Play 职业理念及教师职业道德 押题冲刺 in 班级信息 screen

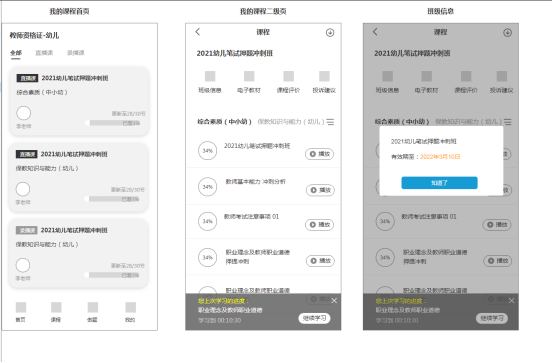pyautogui.click(x=498, y=261)
